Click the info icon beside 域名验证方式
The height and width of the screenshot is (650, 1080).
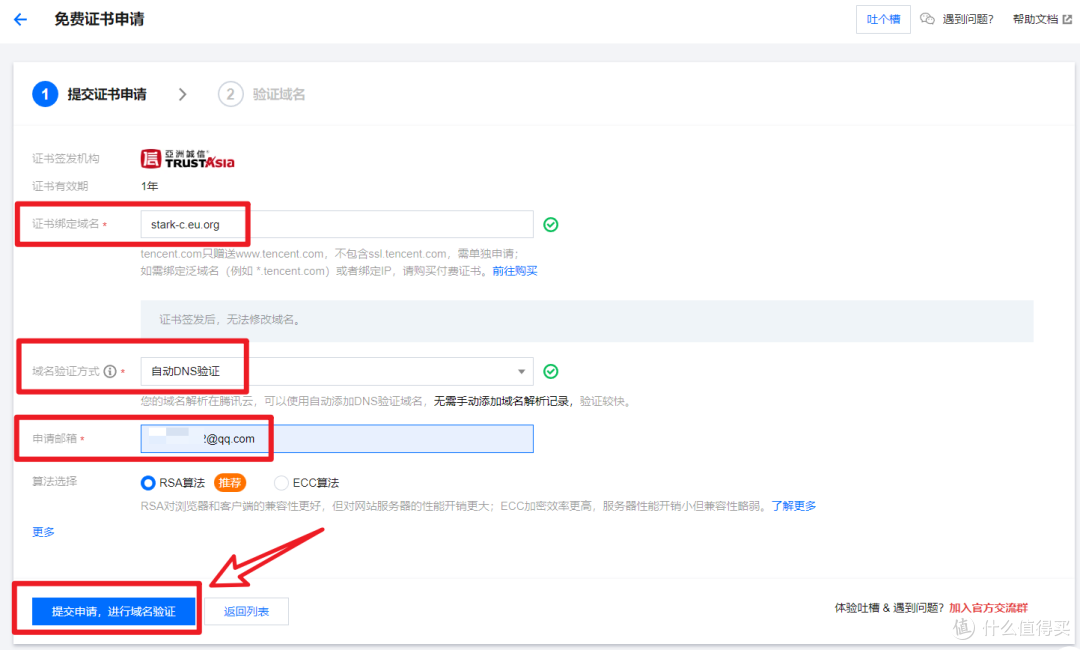110,371
